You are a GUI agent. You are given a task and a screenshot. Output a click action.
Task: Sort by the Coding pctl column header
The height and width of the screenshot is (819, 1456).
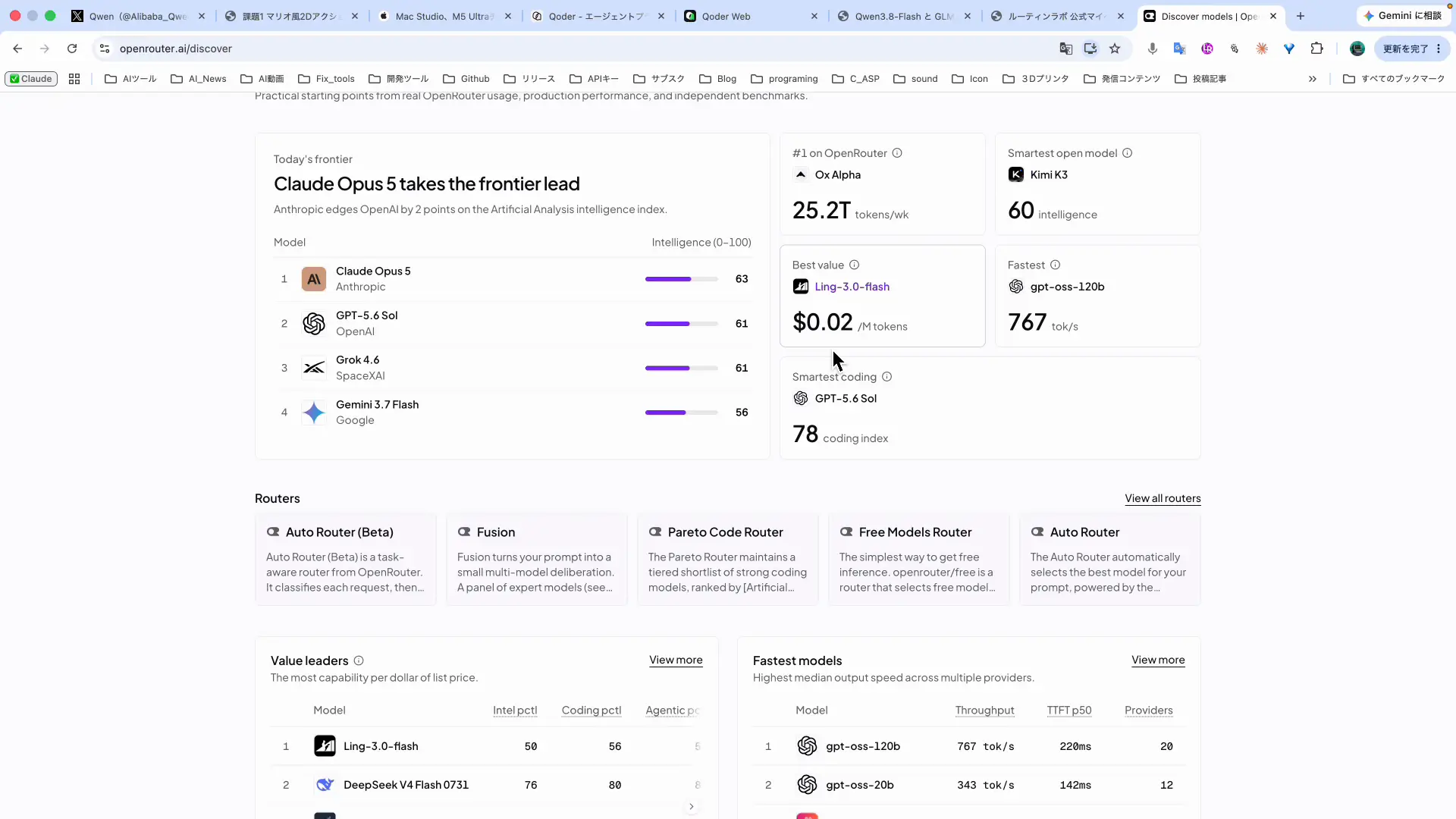point(591,711)
